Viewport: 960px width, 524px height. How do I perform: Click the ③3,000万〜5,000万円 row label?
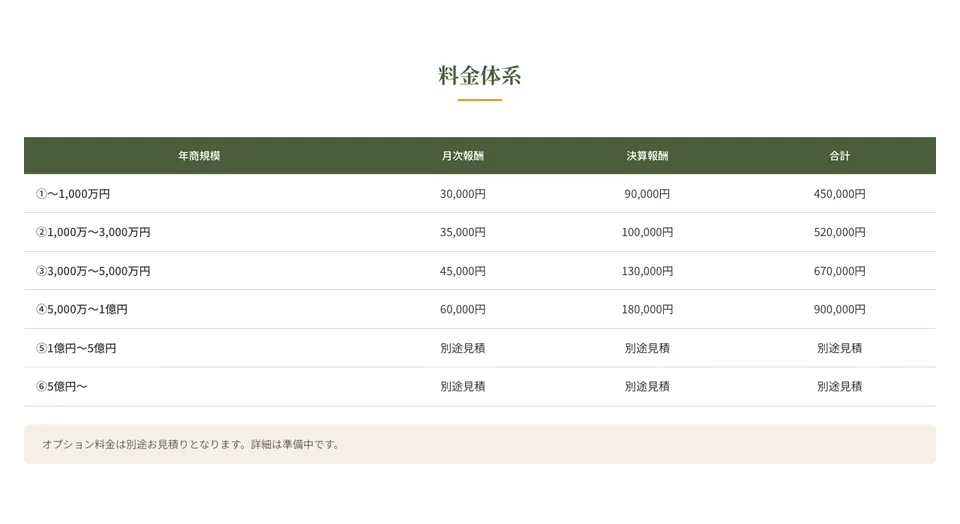click(x=93, y=271)
